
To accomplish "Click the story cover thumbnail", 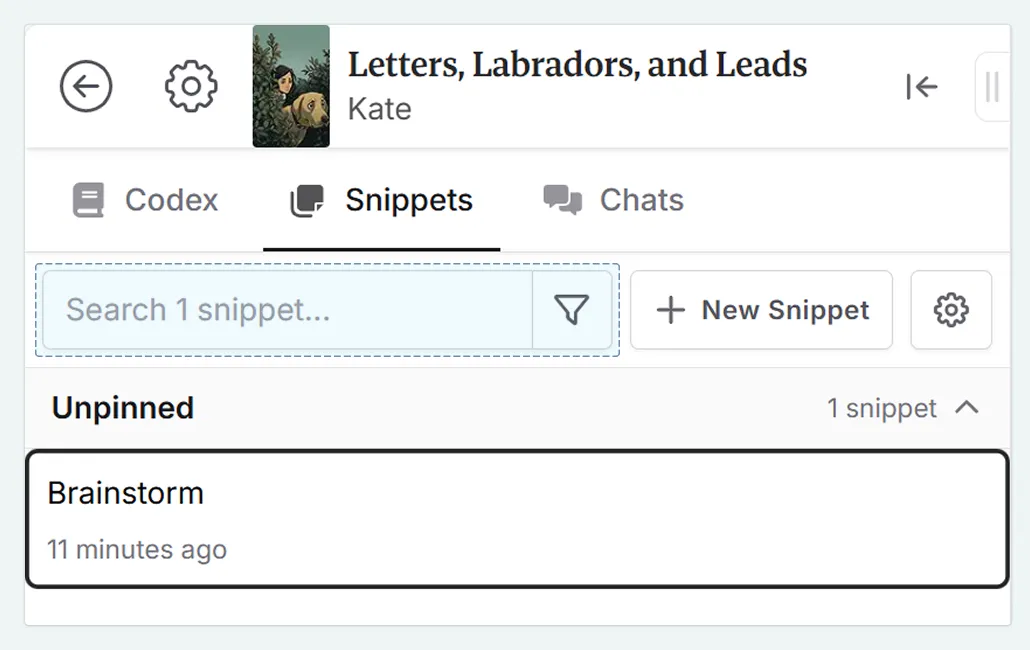I will (290, 87).
